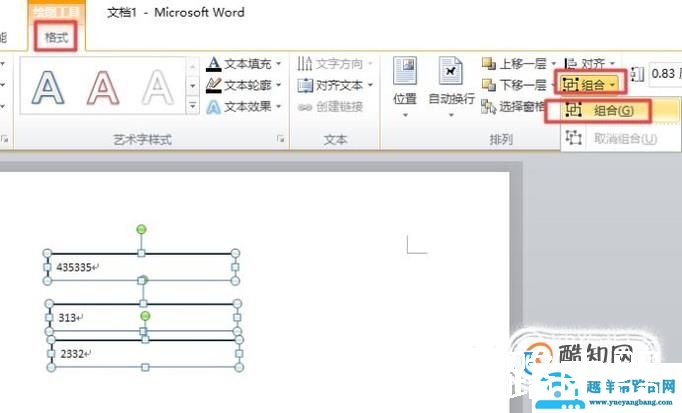
Task: Click the 自动换行 wrap text icon
Action: (x=451, y=70)
